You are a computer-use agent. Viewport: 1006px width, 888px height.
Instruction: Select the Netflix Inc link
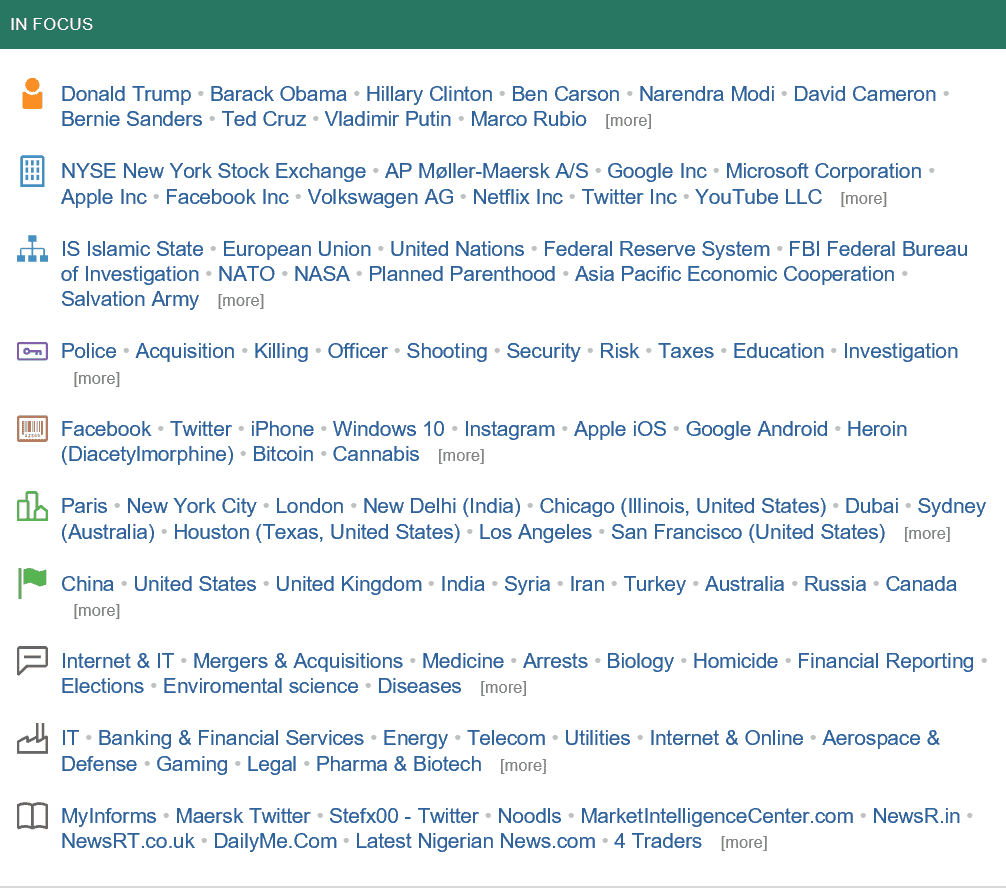tap(518, 197)
